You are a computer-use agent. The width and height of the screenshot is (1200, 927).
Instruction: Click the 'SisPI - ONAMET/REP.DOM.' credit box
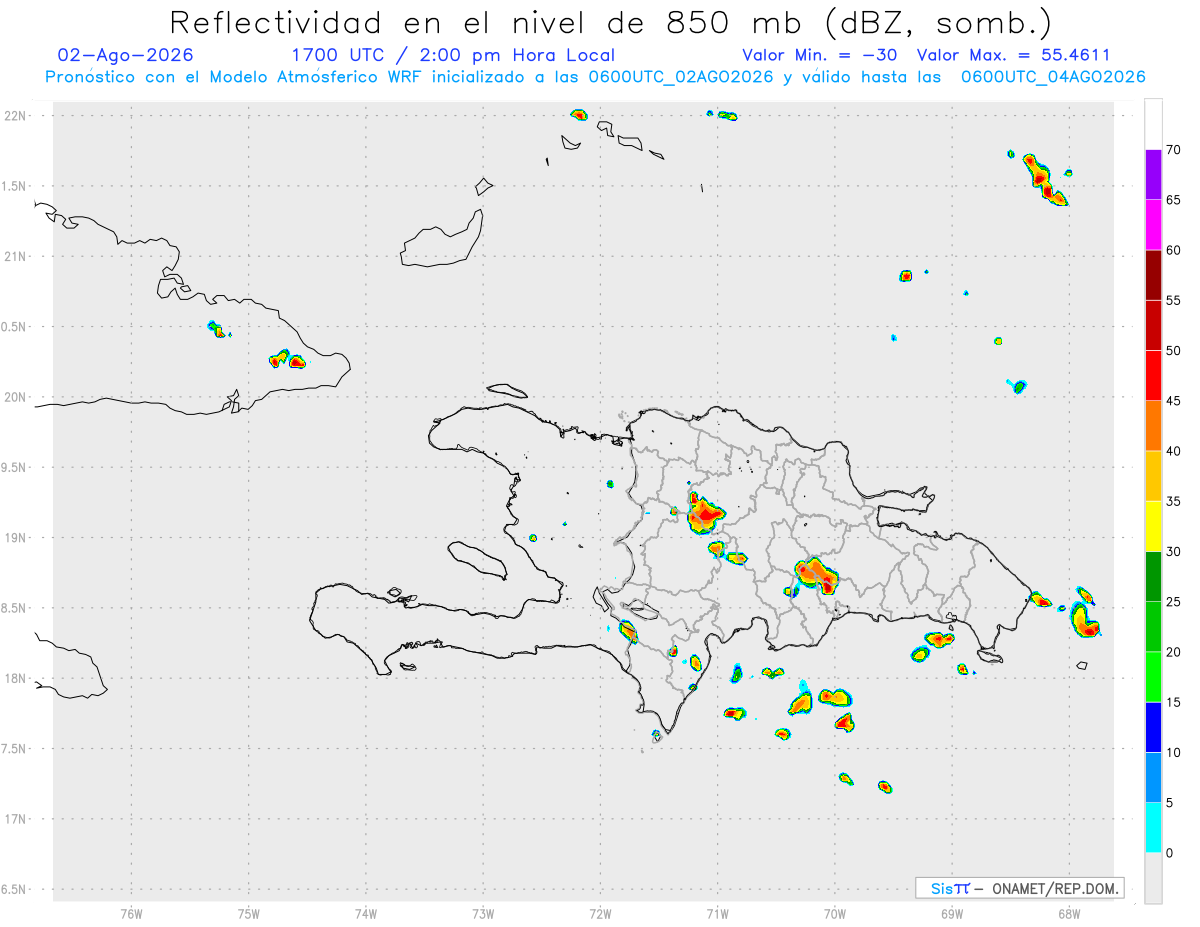coord(1019,888)
